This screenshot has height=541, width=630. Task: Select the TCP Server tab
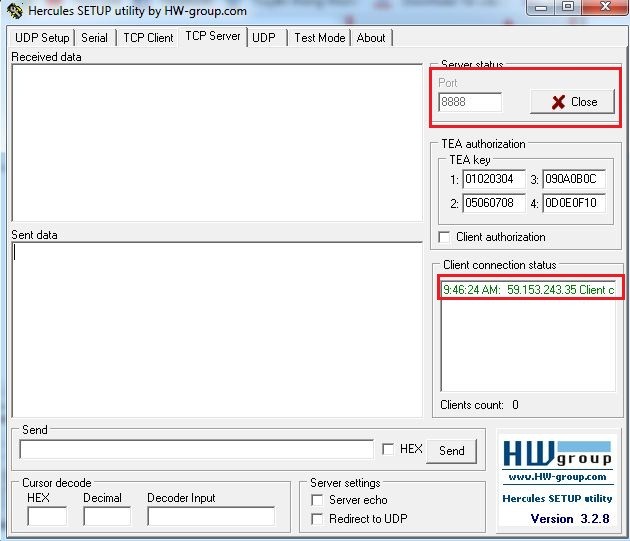pyautogui.click(x=213, y=36)
